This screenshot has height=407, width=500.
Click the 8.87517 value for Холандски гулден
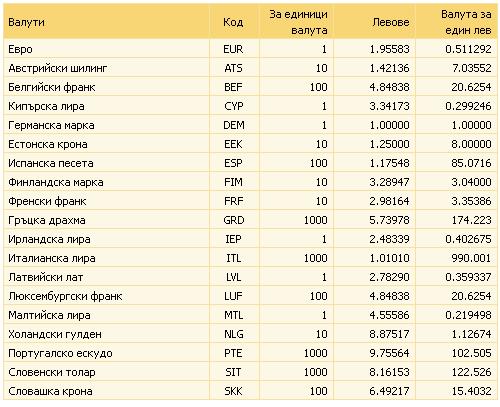(389, 334)
